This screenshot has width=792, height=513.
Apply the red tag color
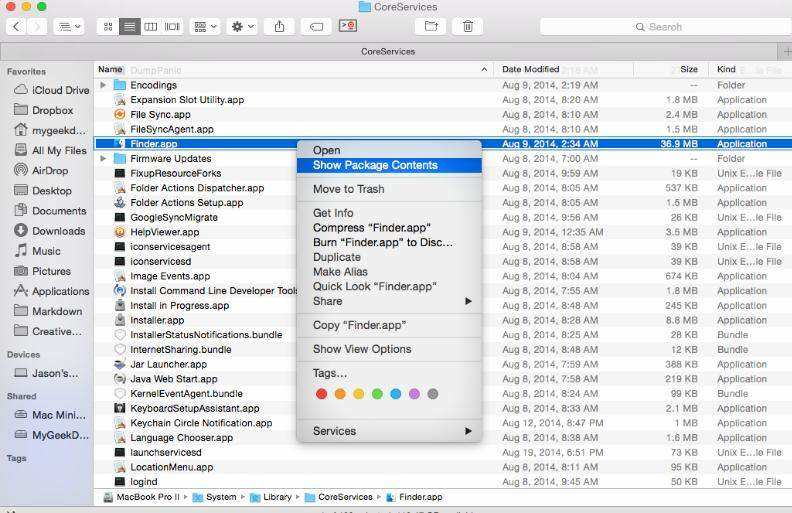coord(321,394)
